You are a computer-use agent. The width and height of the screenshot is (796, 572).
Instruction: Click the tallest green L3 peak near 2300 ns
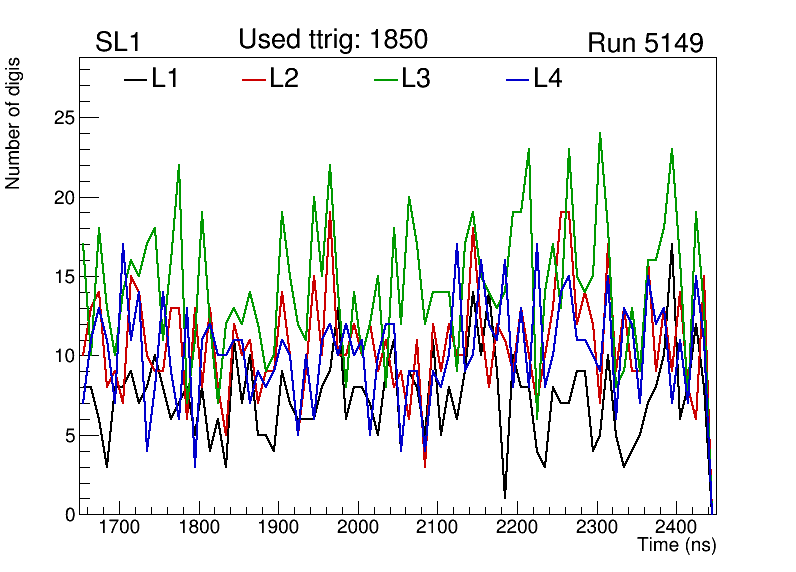(x=600, y=133)
